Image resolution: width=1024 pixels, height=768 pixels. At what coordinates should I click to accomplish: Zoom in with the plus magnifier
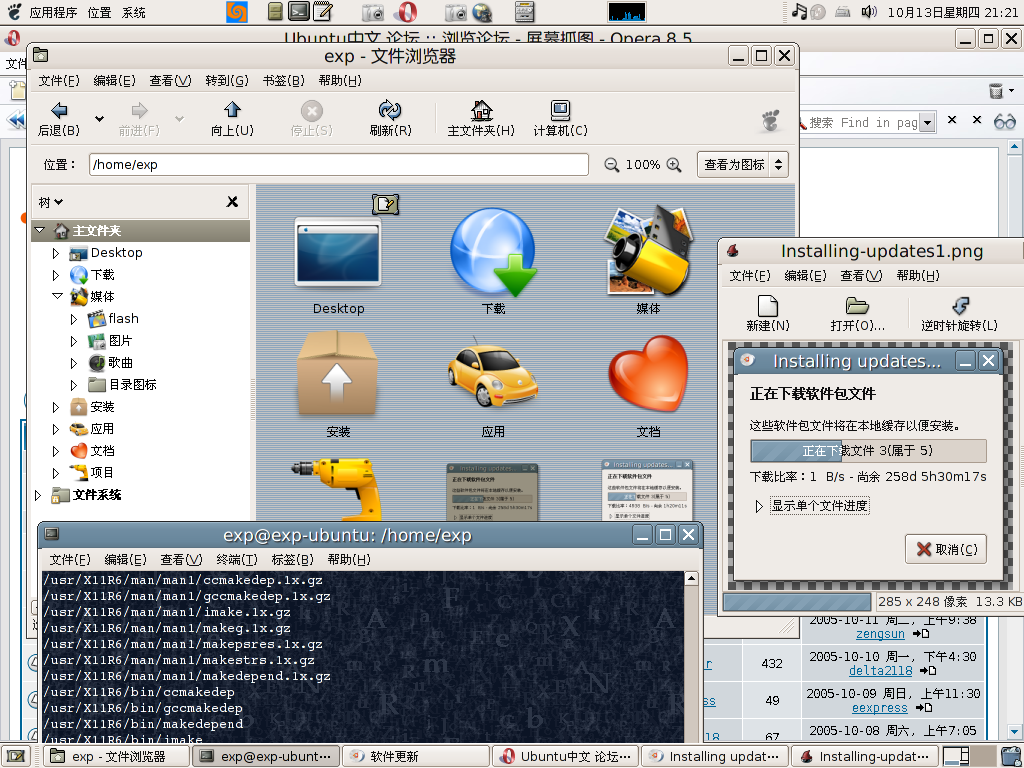[674, 165]
